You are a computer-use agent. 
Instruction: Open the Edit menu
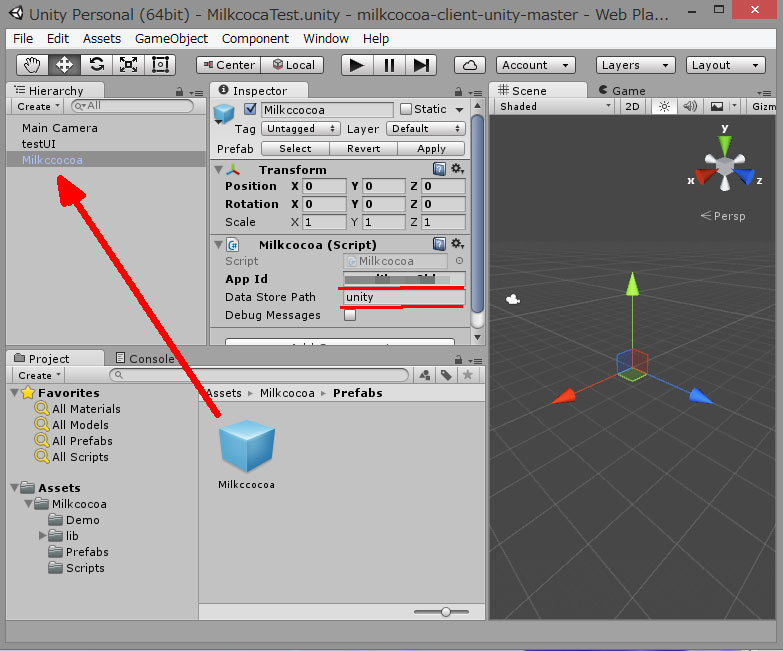(x=58, y=38)
